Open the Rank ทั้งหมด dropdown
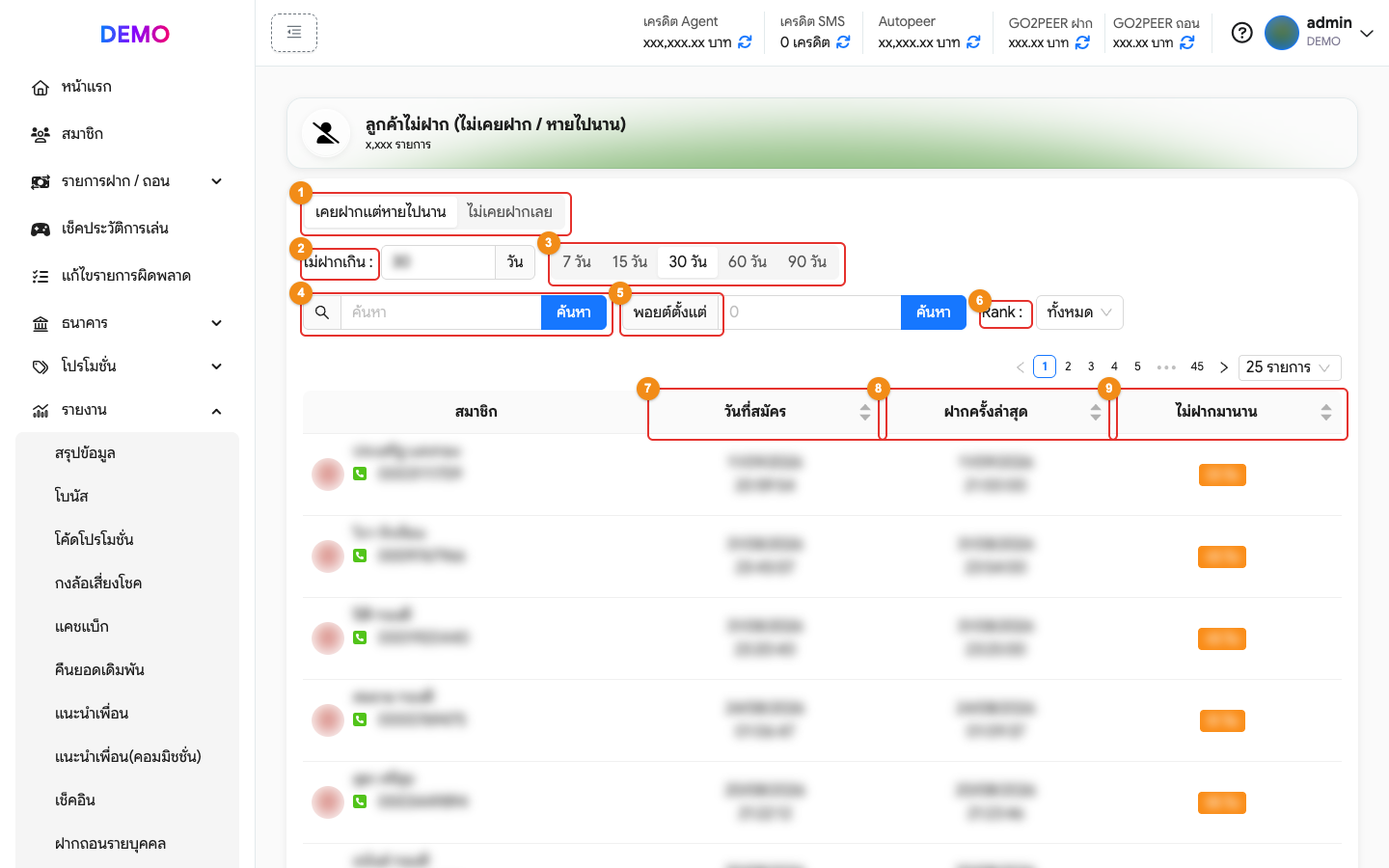Image resolution: width=1389 pixels, height=868 pixels. 1079,312
